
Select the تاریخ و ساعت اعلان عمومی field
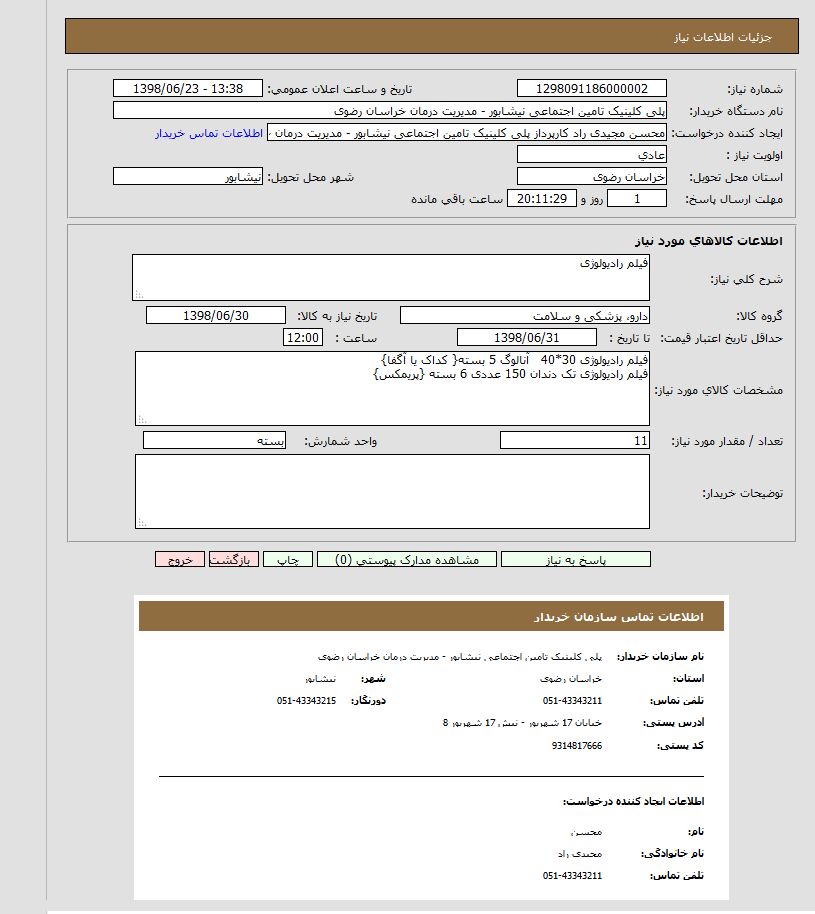[x=188, y=89]
